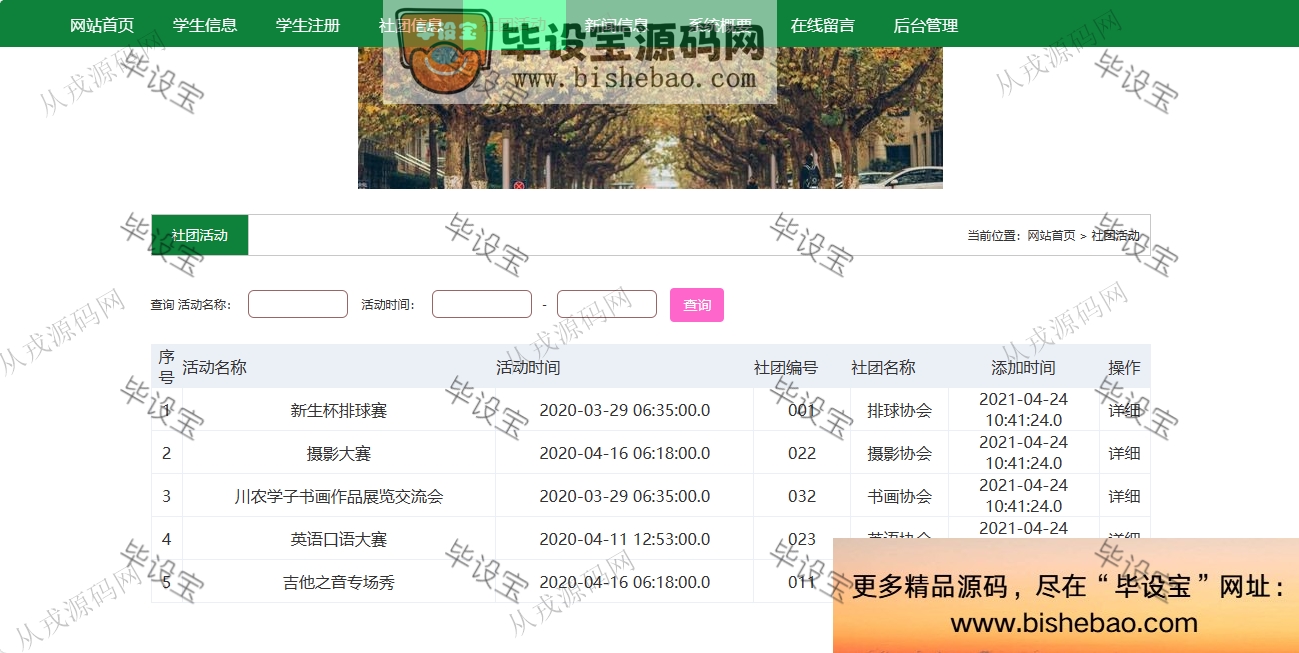This screenshot has height=653, width=1299.
Task: Click club number 001
Action: 802,410
